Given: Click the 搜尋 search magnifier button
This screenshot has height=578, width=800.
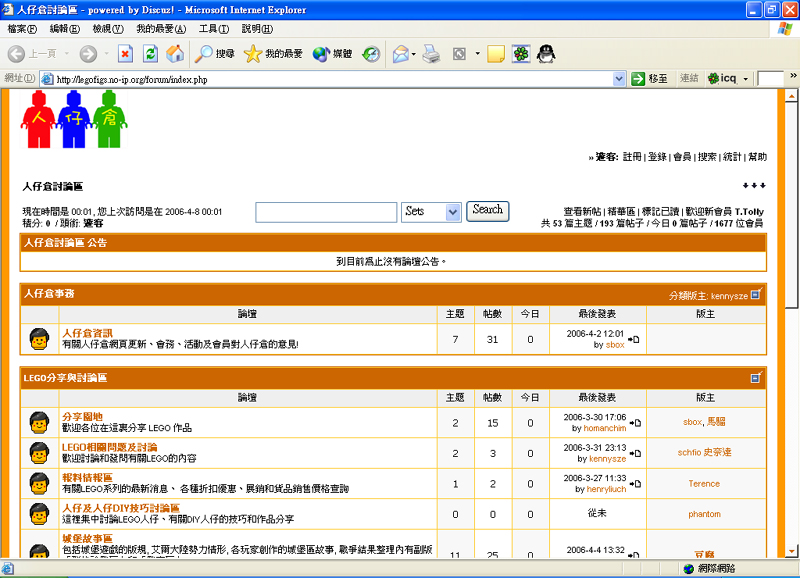Looking at the screenshot, I should (215, 54).
